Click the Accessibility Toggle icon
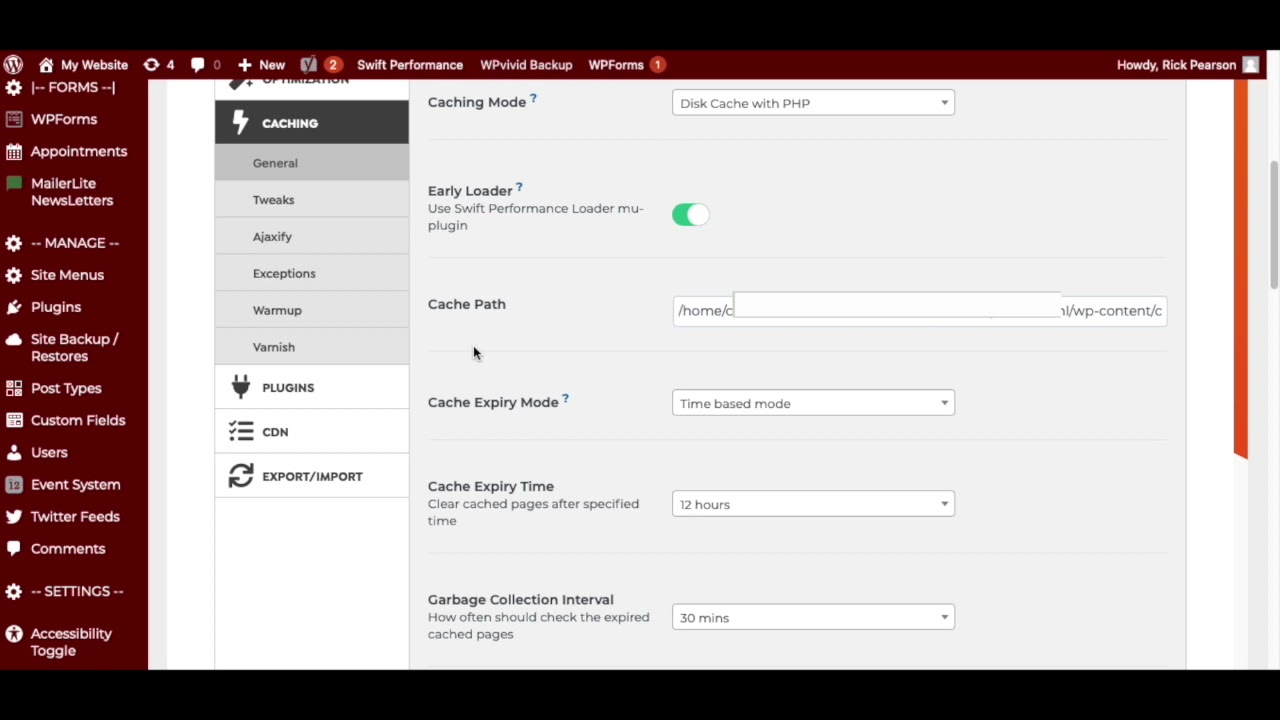The image size is (1280, 720). [13, 634]
